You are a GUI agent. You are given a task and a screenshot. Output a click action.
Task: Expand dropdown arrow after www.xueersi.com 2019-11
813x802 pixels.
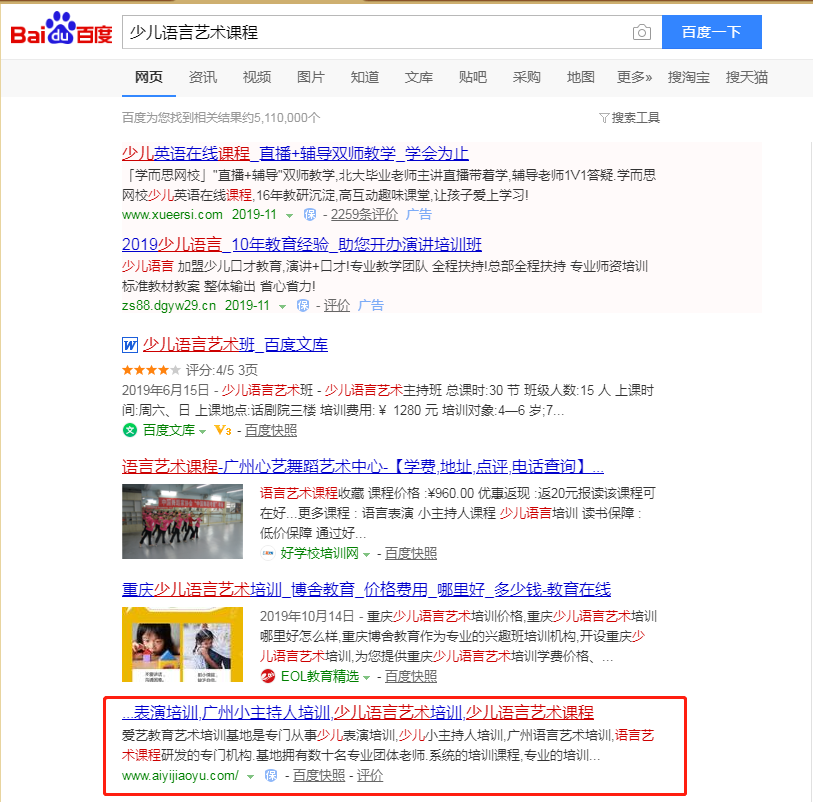[x=289, y=216]
